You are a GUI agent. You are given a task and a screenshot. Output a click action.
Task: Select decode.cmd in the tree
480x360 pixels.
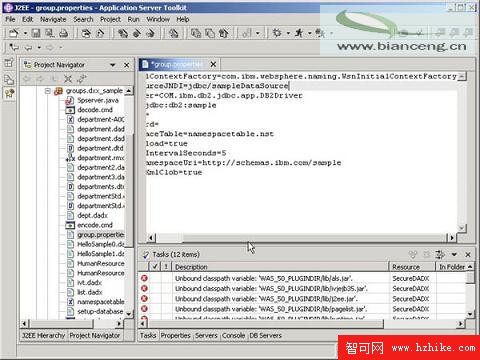point(95,110)
